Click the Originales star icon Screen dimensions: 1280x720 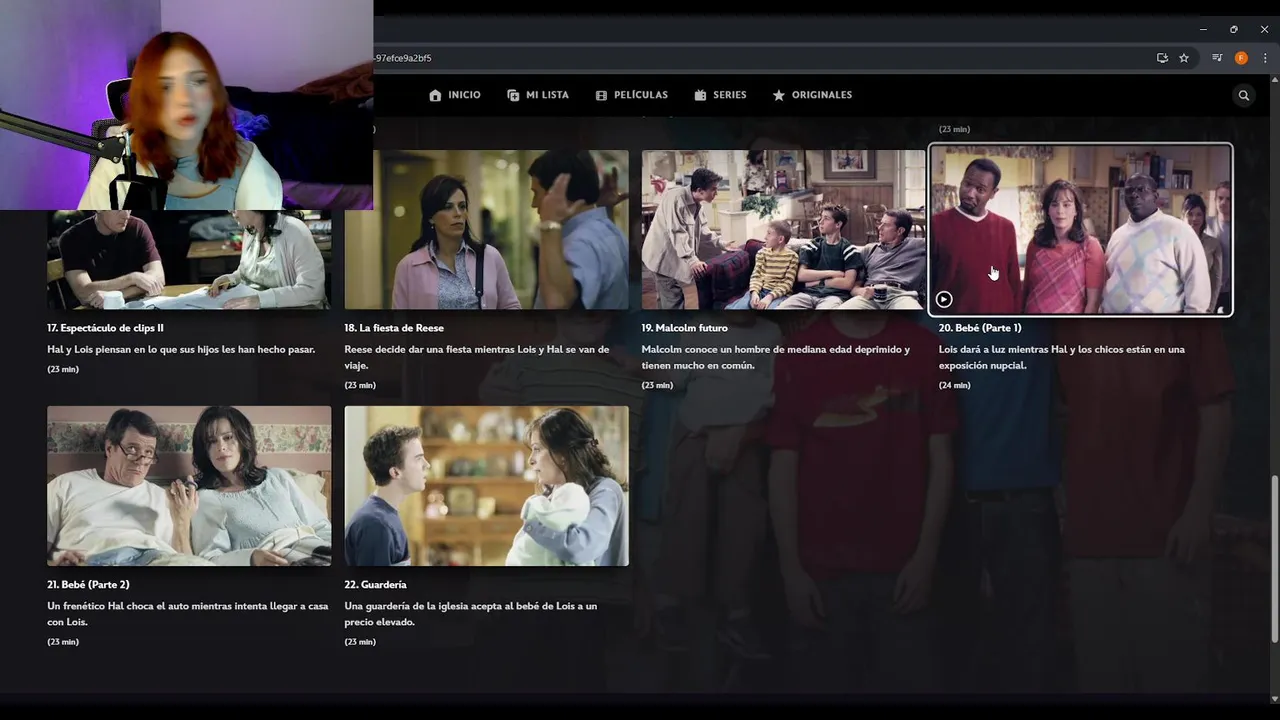pos(779,95)
